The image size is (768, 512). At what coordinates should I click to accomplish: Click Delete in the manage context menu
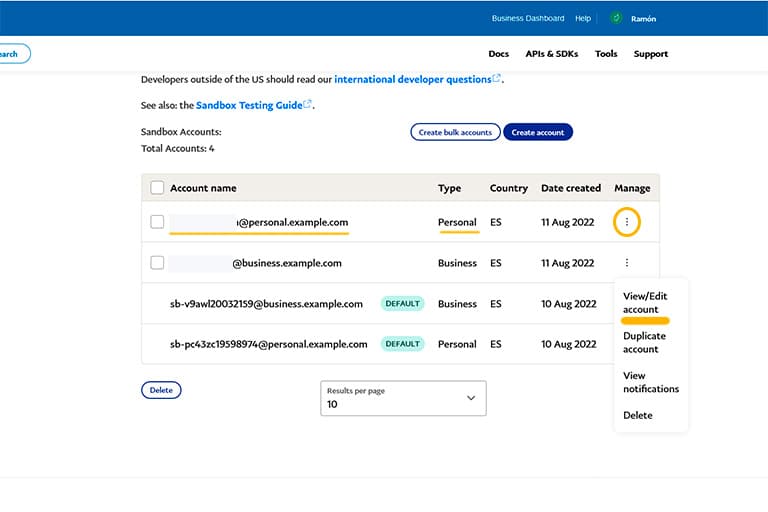[x=638, y=415]
